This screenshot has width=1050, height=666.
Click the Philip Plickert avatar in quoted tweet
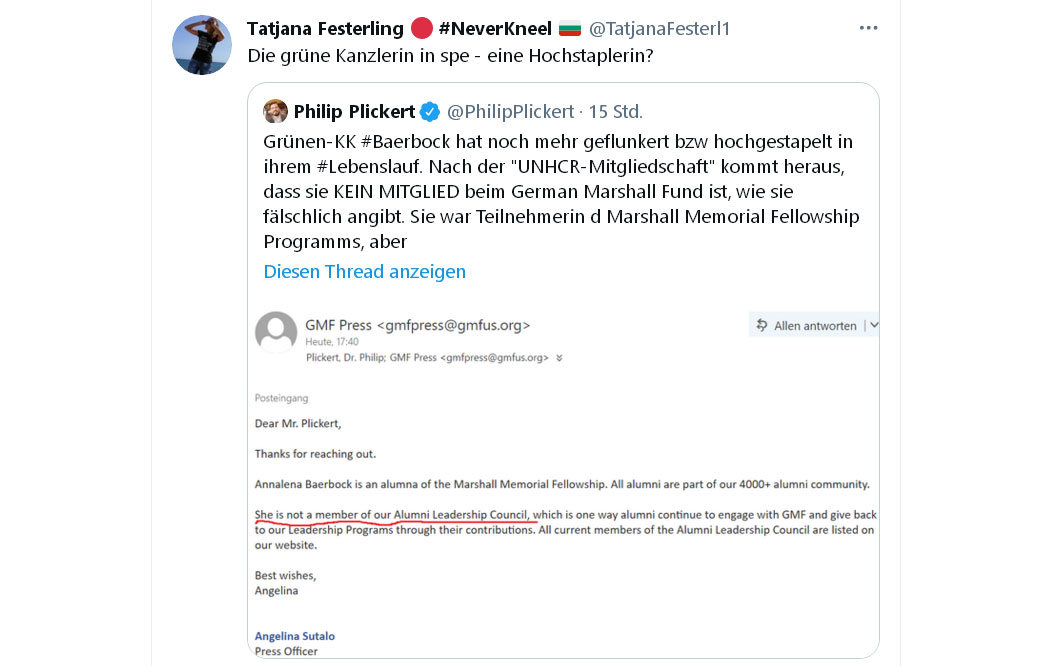[275, 111]
